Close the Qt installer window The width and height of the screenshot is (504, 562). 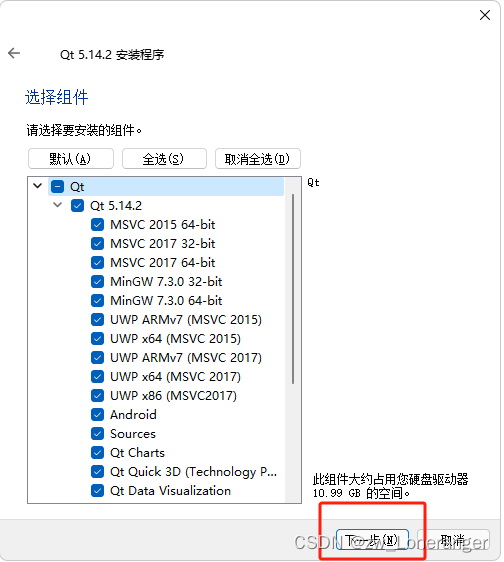click(485, 15)
